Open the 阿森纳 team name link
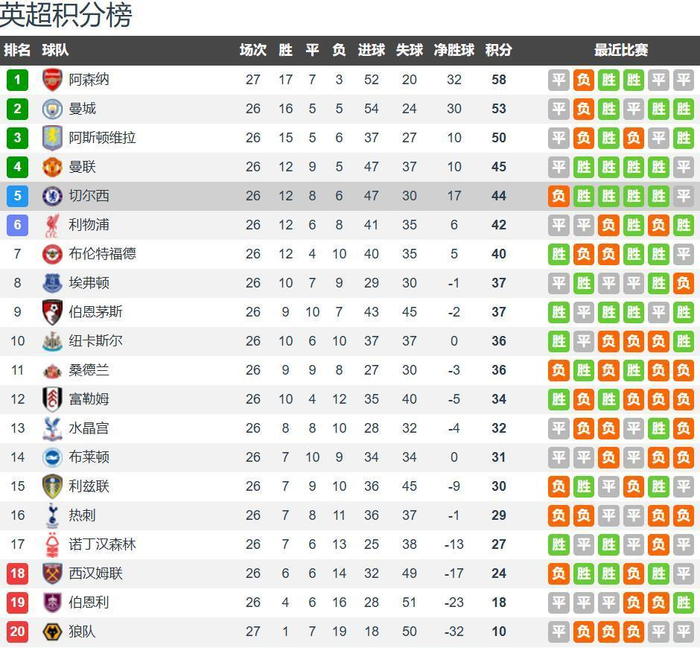 click(89, 80)
